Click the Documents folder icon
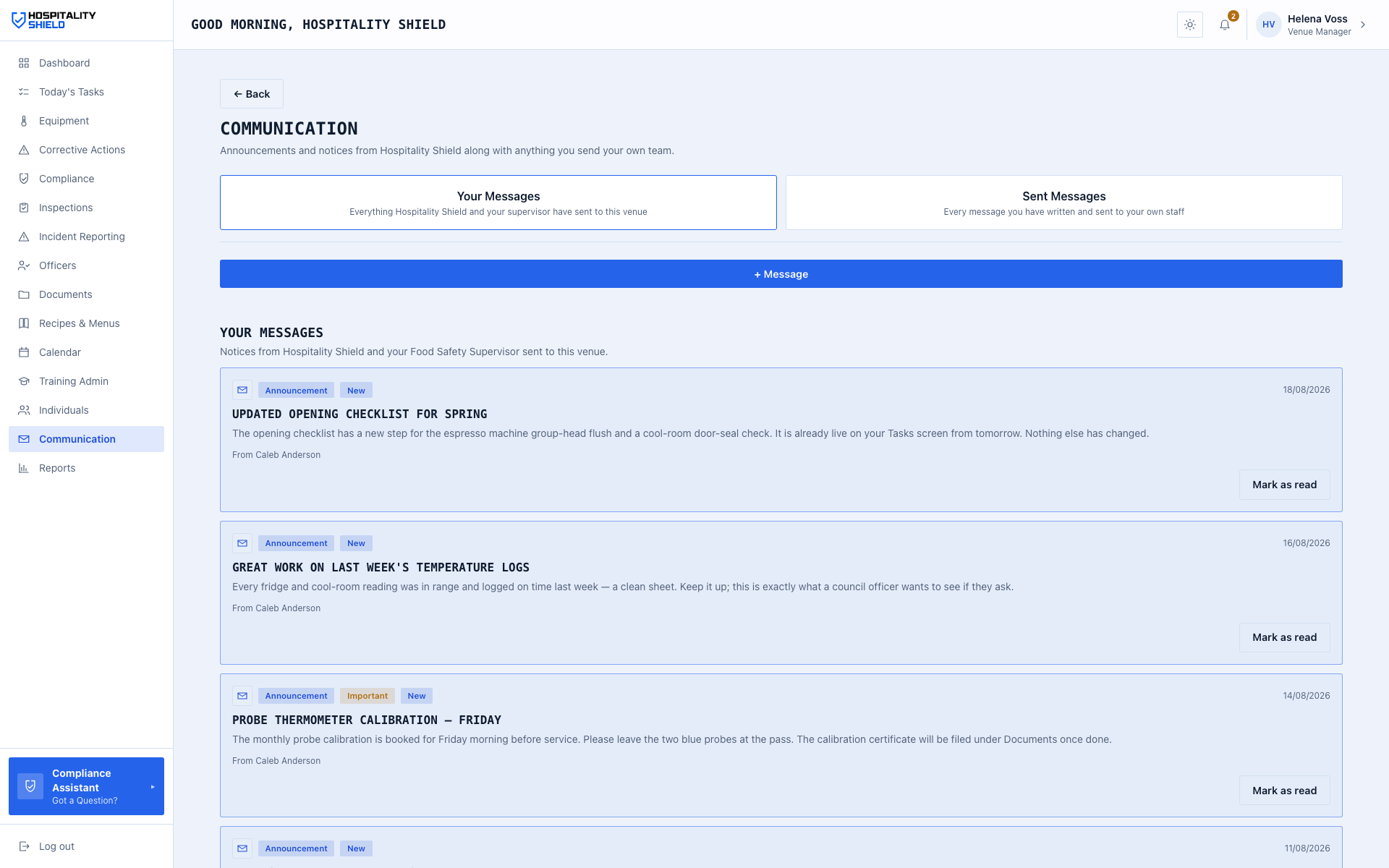This screenshot has height=868, width=1389. point(24,294)
